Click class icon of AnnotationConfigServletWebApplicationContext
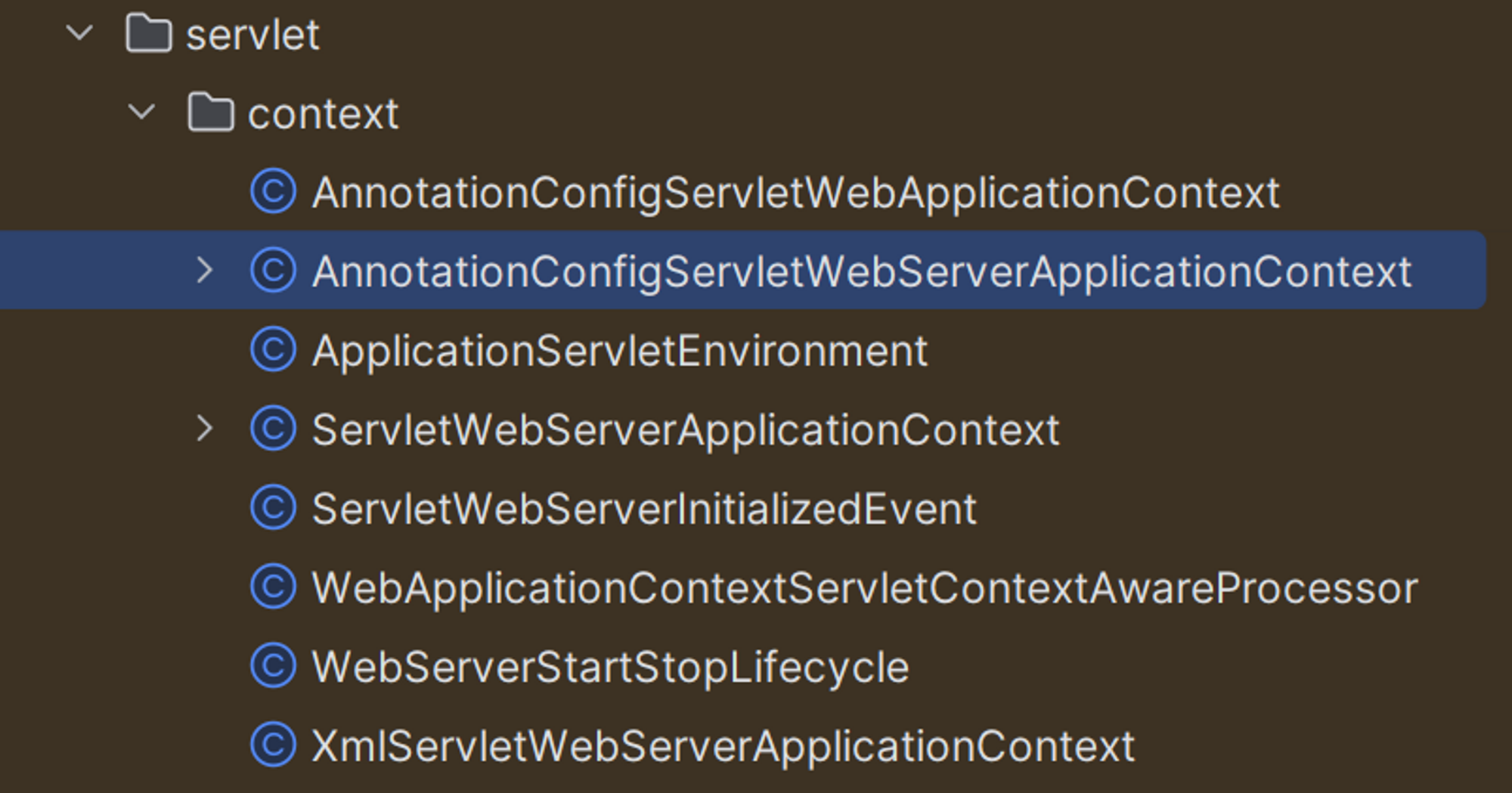The width and height of the screenshot is (1512, 793). (x=273, y=192)
